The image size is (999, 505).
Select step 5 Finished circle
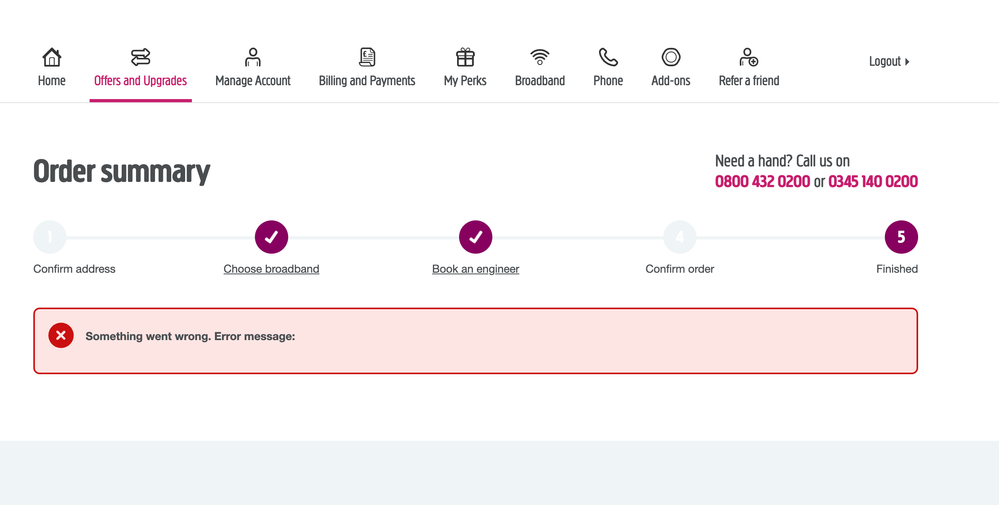900,237
